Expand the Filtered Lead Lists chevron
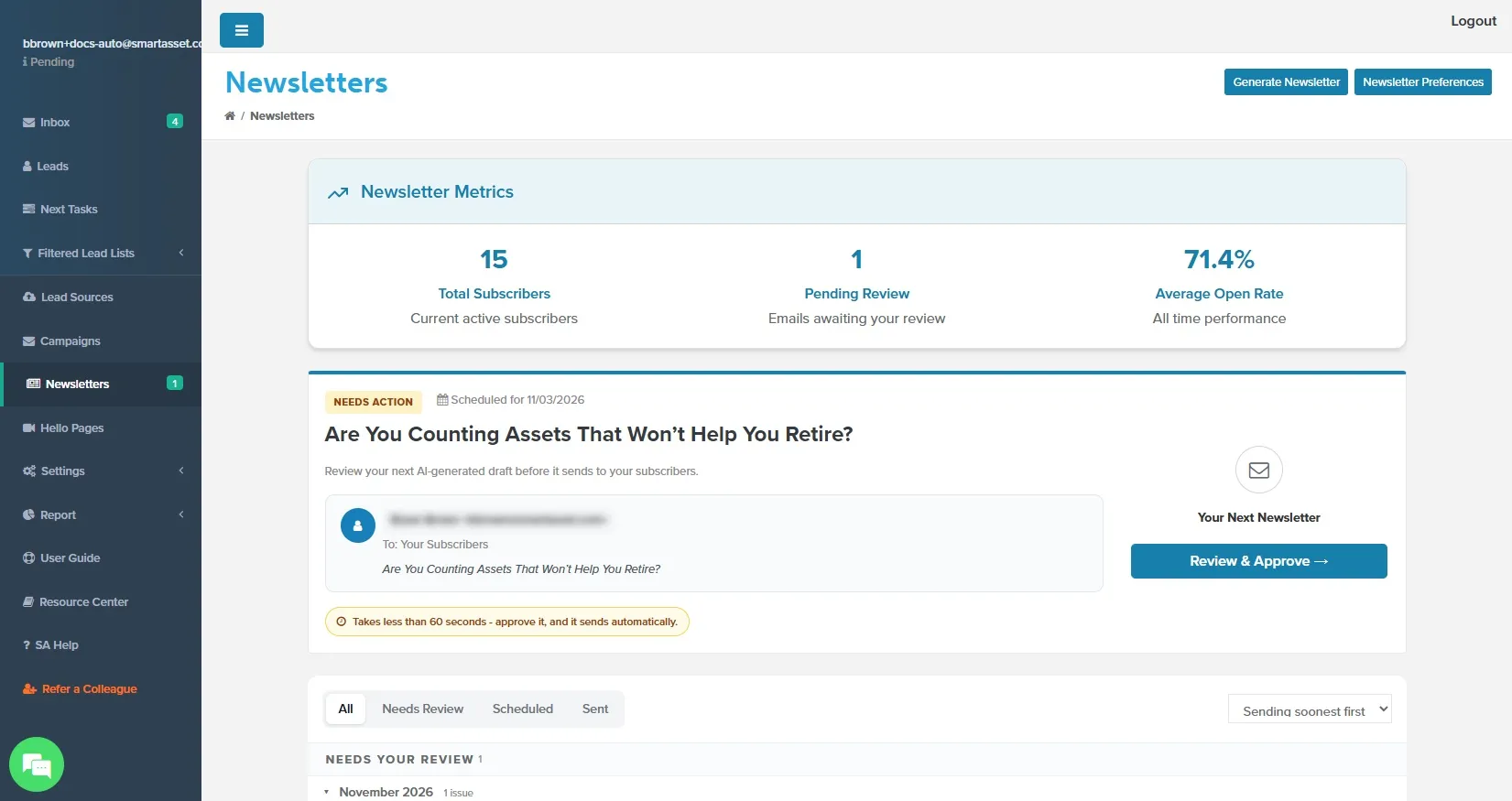This screenshot has width=1512, height=801. [181, 253]
